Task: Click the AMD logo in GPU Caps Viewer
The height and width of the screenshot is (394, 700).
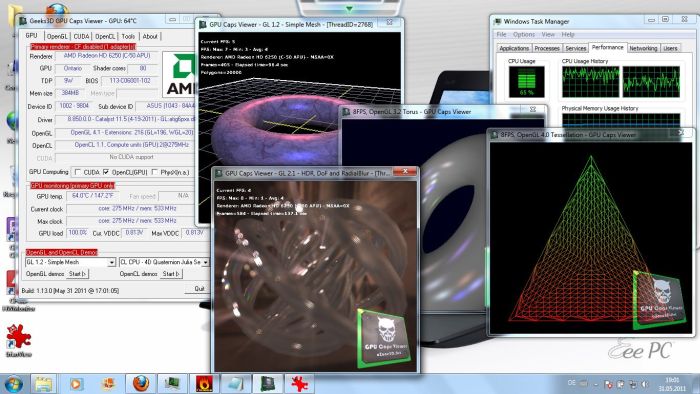Action: tap(180, 74)
